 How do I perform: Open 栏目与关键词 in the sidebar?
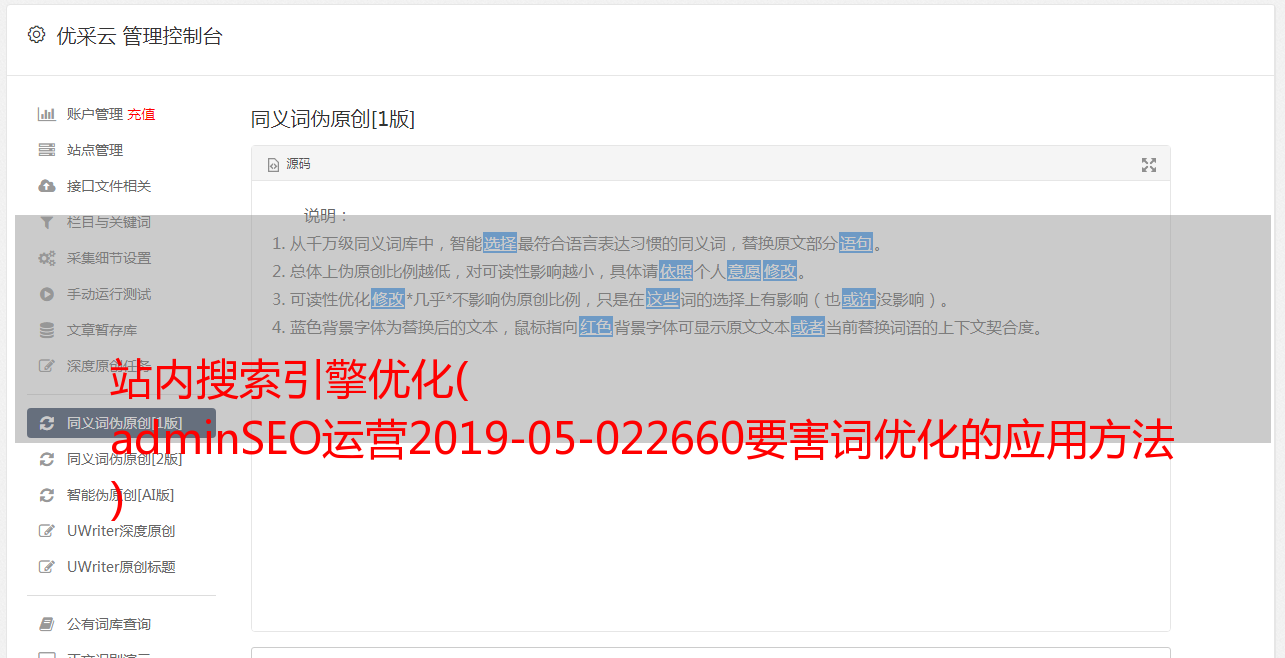click(109, 222)
